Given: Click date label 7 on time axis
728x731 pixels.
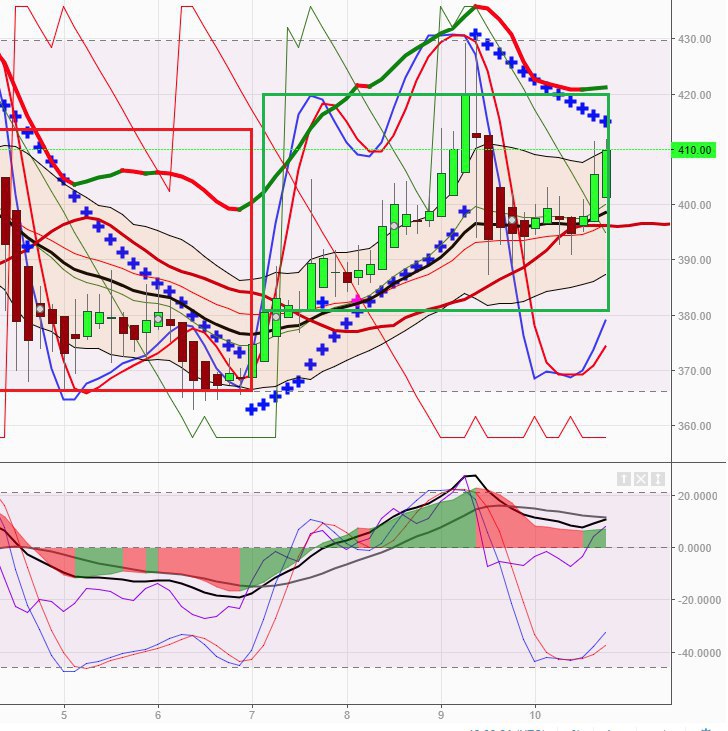Looking at the screenshot, I should click(252, 715).
